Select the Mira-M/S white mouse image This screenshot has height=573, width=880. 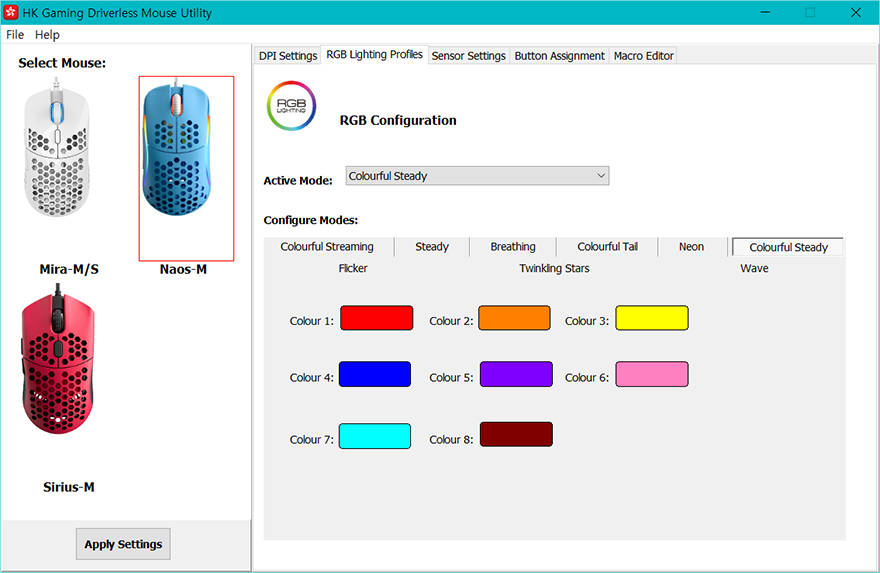pos(57,148)
